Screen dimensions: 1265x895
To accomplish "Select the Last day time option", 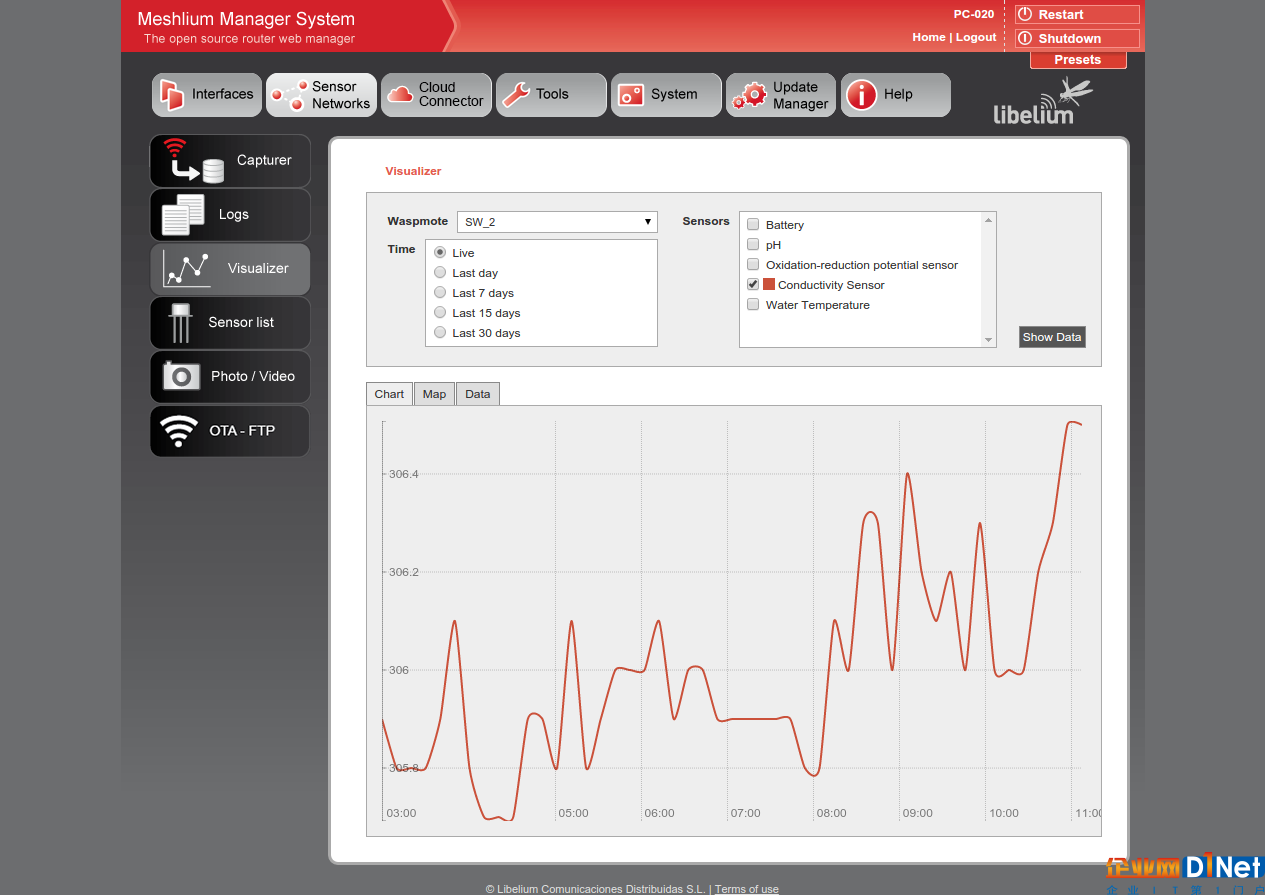I will (x=440, y=272).
